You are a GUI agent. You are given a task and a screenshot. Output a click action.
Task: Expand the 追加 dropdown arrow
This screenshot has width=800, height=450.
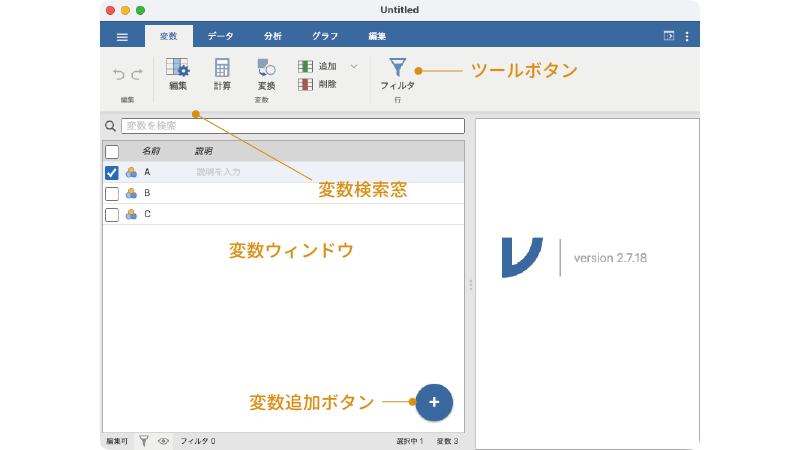pos(354,66)
